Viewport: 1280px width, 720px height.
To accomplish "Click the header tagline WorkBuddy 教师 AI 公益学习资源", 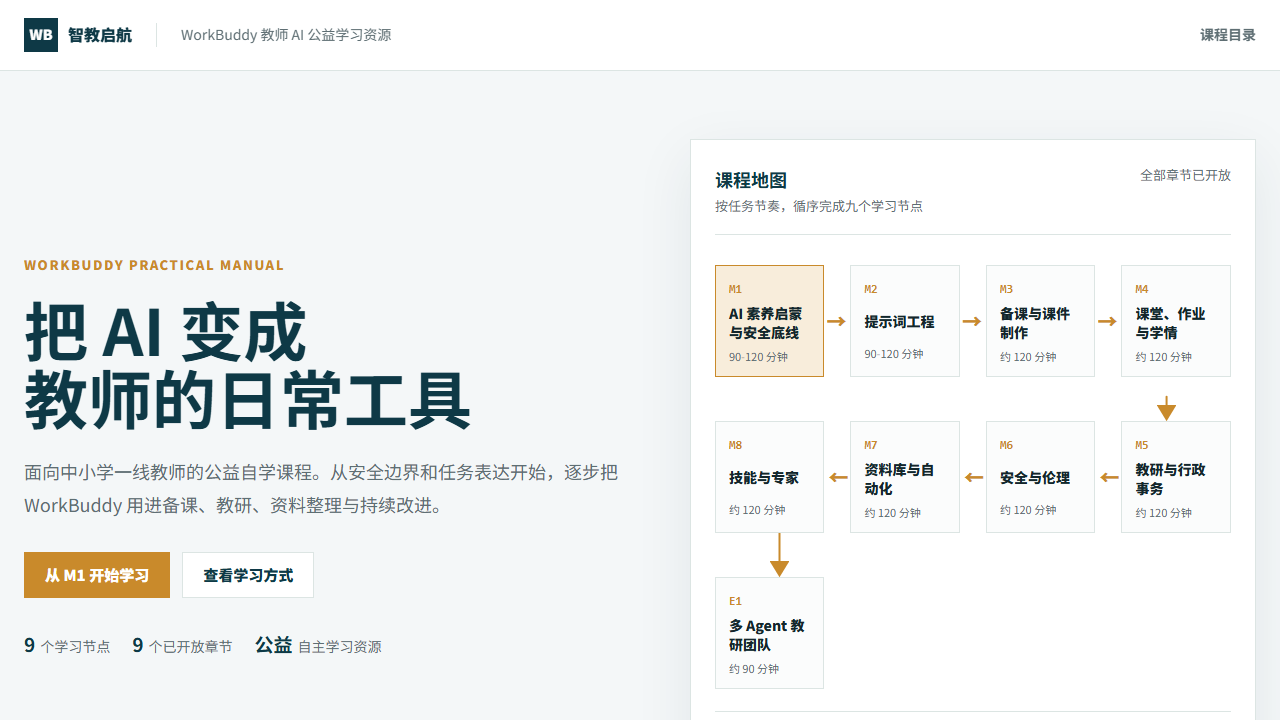I will click(286, 35).
